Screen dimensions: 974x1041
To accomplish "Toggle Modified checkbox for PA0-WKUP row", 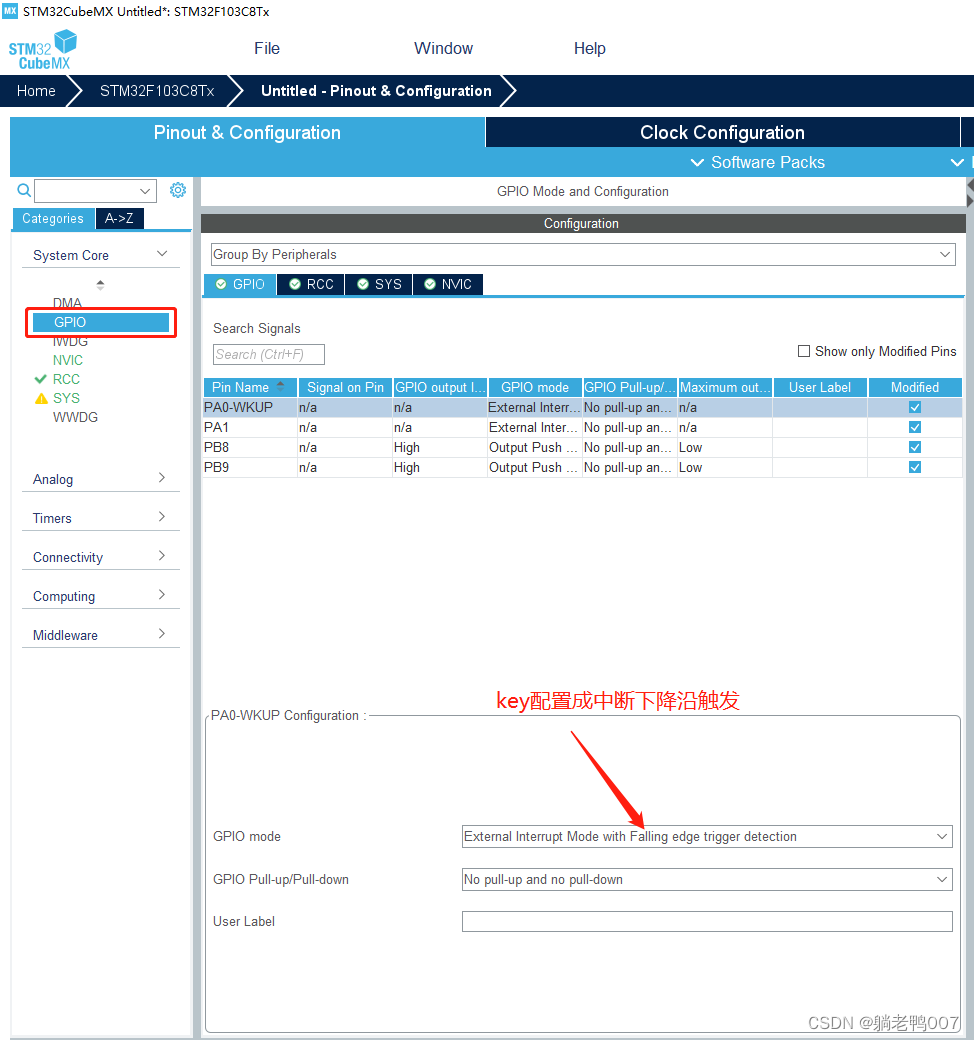I will click(915, 408).
